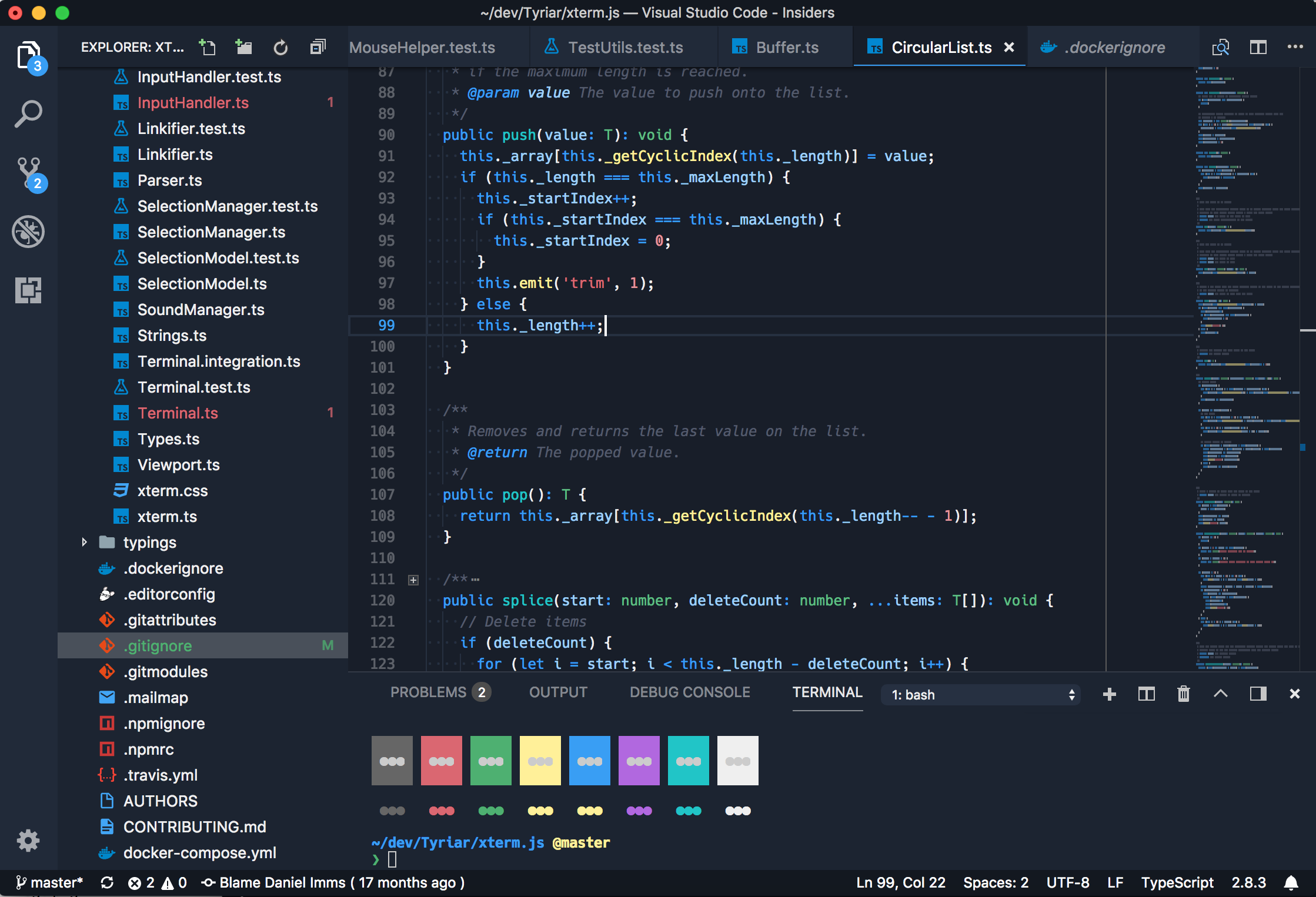
Task: Open InputHandler.ts in the file tree
Action: click(203, 102)
